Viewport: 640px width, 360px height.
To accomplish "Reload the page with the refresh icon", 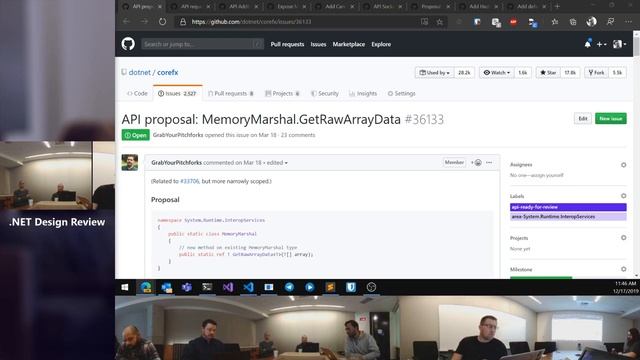I will click(162, 22).
